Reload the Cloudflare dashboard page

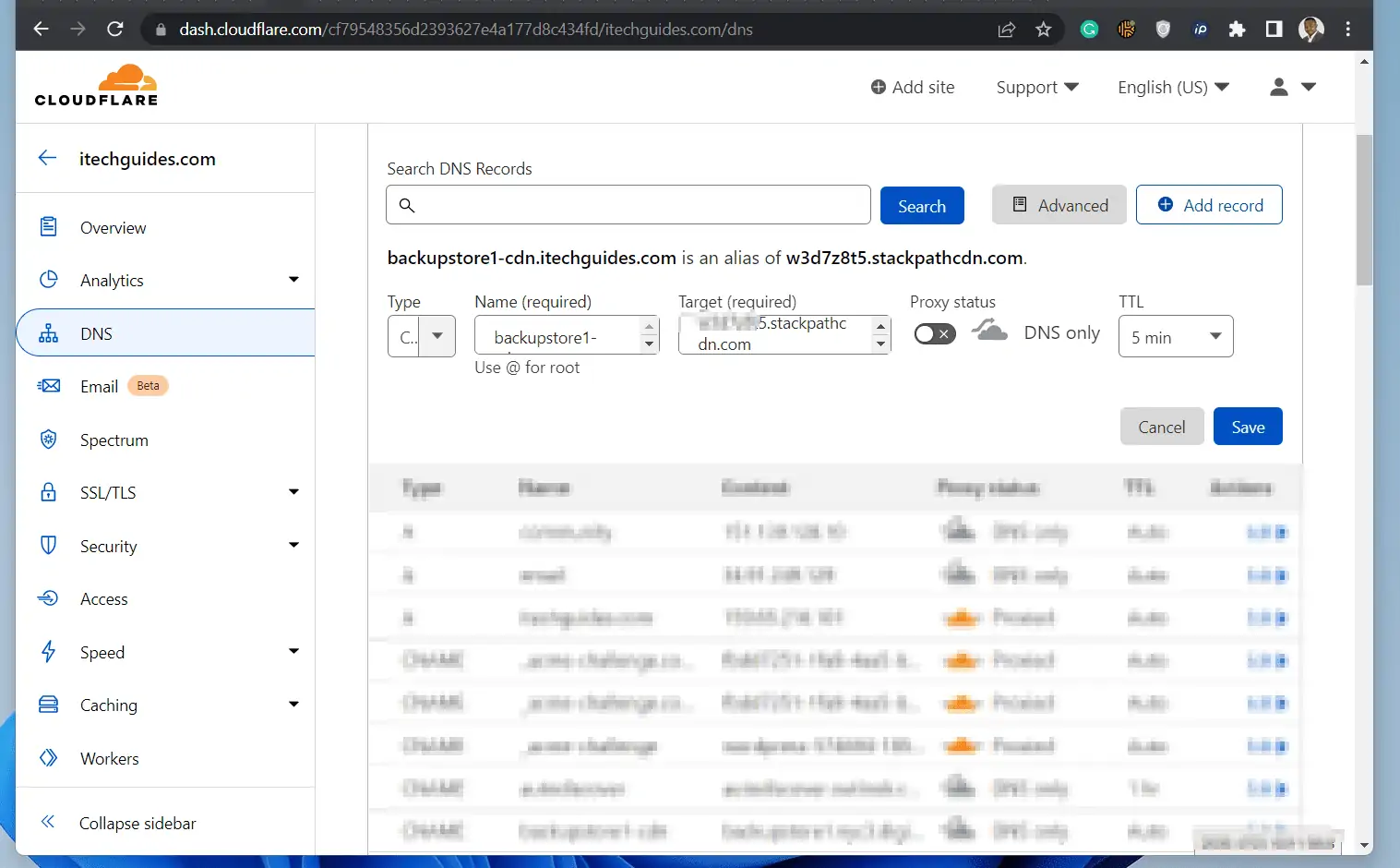(x=115, y=29)
